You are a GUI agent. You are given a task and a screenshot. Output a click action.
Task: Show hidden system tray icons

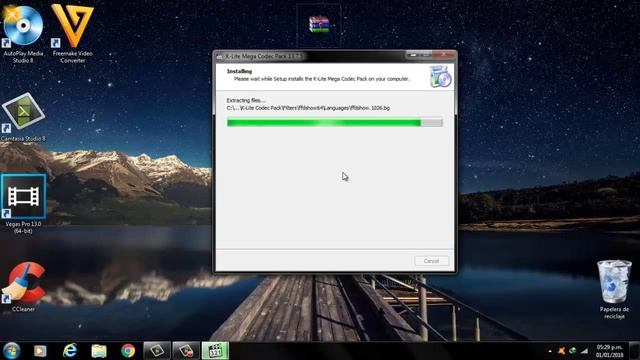coord(550,351)
